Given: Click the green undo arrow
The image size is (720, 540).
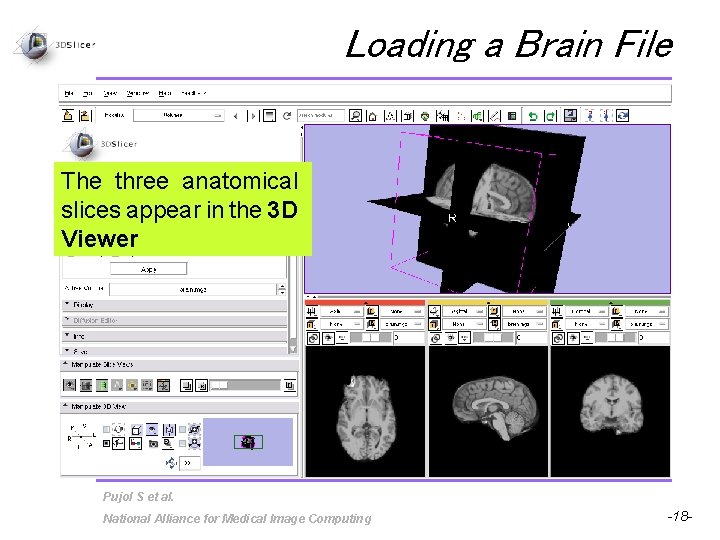Looking at the screenshot, I should click(x=533, y=116).
